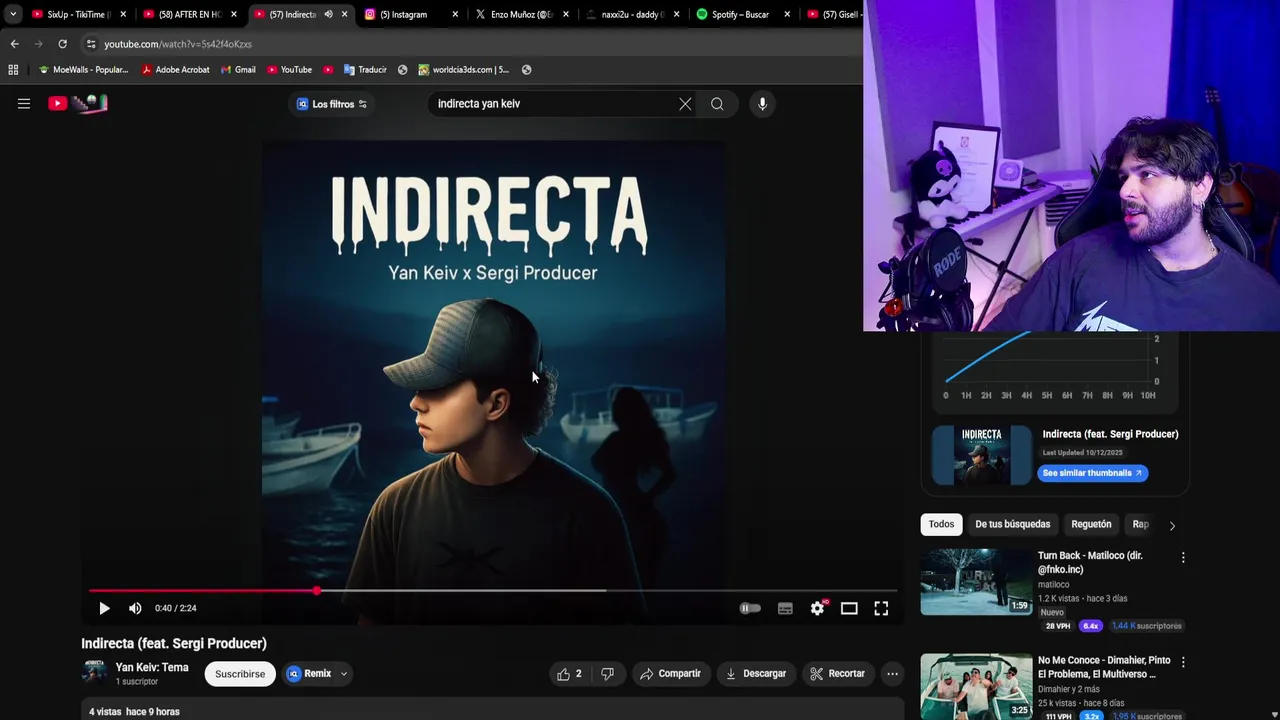
Task: Click the Remix button
Action: click(x=309, y=674)
